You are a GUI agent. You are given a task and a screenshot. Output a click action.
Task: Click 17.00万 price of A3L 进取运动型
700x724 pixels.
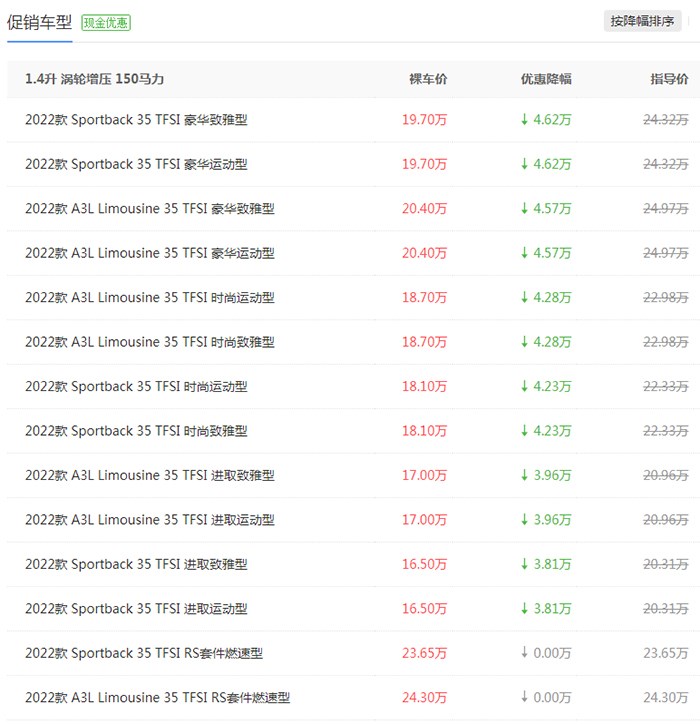point(424,520)
